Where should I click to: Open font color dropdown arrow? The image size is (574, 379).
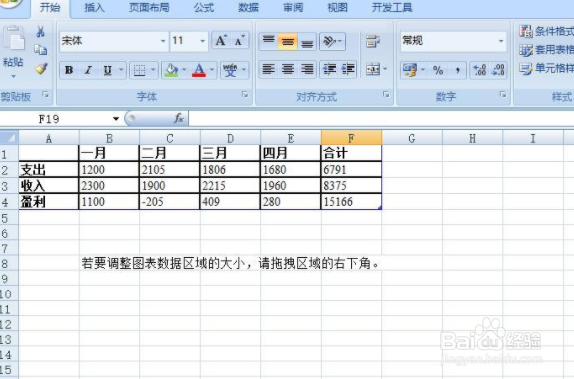click(x=212, y=70)
